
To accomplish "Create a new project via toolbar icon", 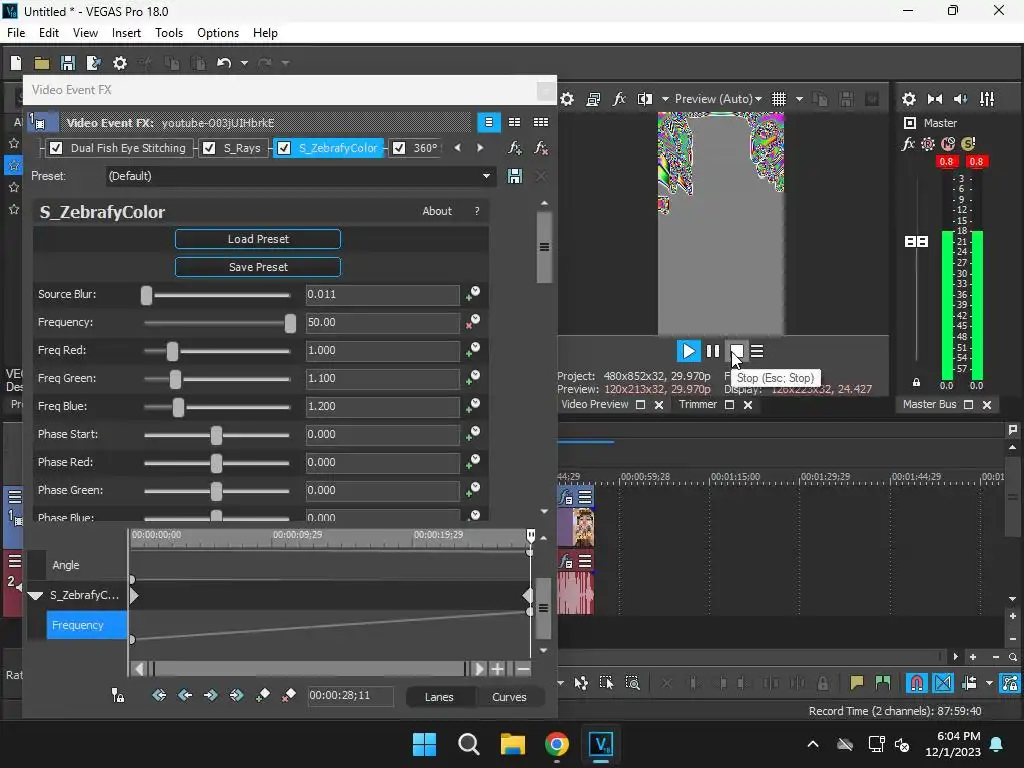I will pos(16,63).
